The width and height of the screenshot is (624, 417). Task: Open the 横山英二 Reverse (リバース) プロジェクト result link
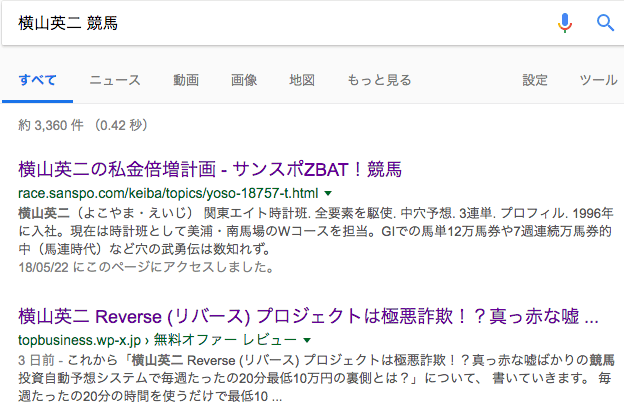[308, 317]
